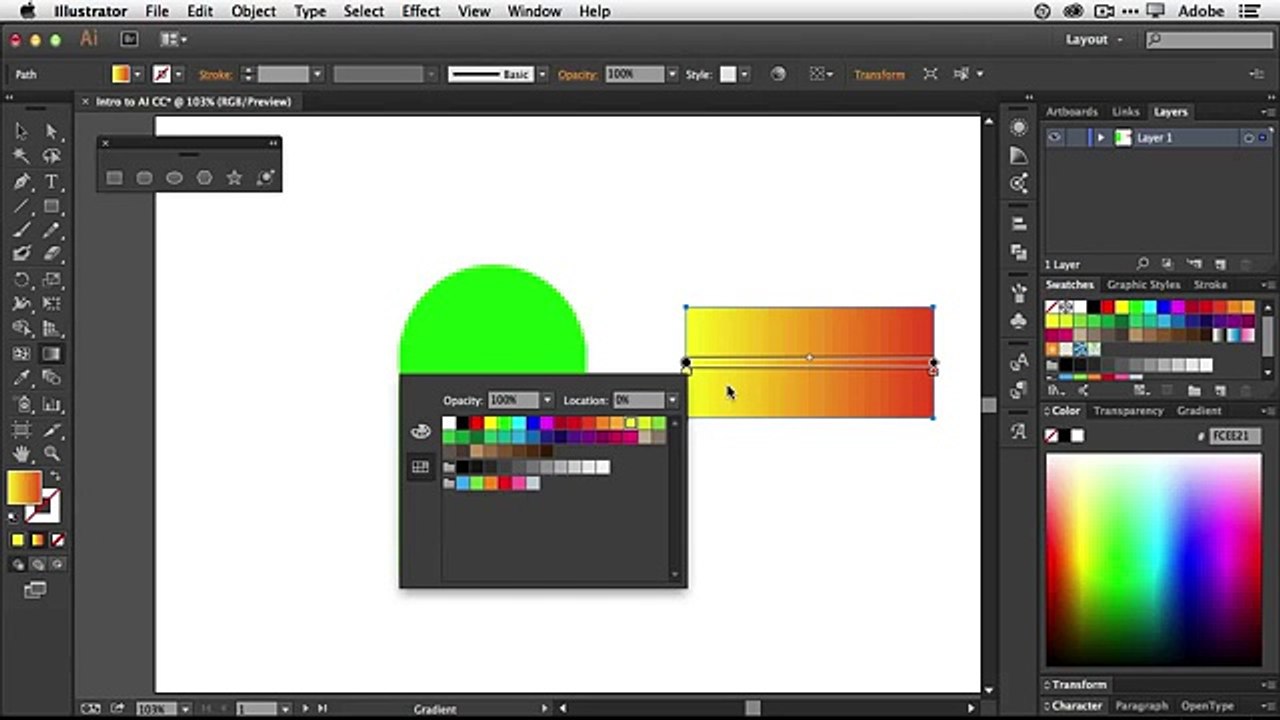Switch to Graphic Styles tab
Screen dimensions: 1280x720
coord(1143,285)
